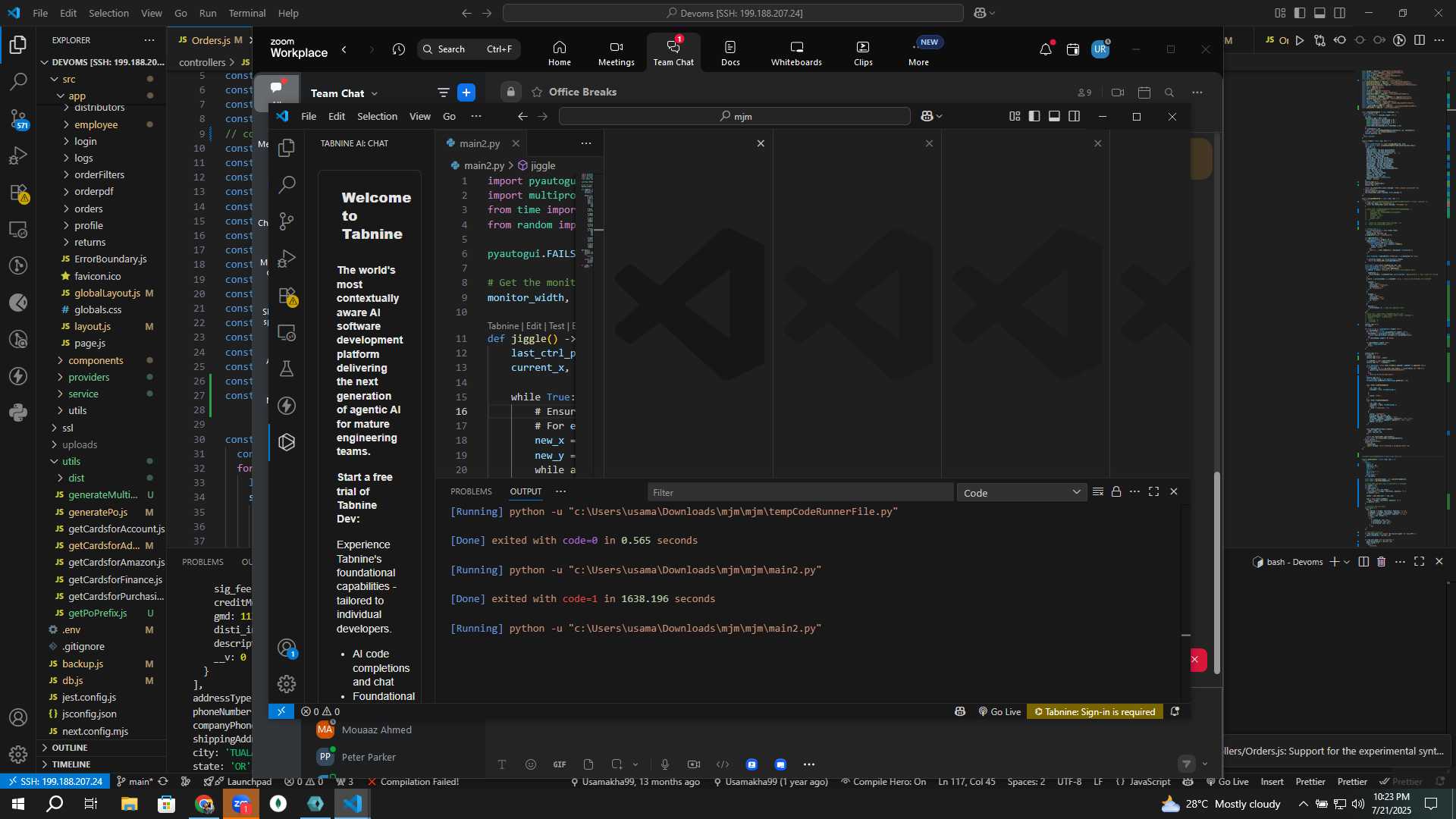Click Zoom new chat plus button
Image resolution: width=1456 pixels, height=819 pixels.
[x=466, y=93]
